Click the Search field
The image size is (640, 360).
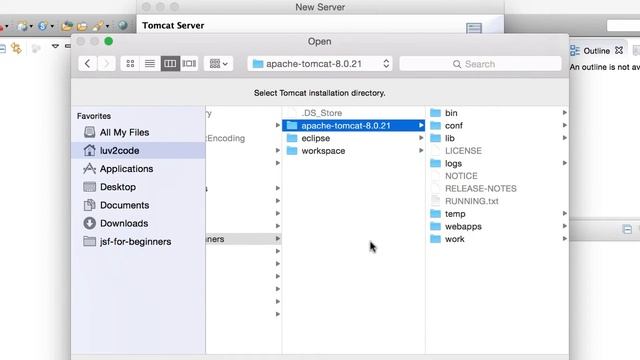pos(480,64)
